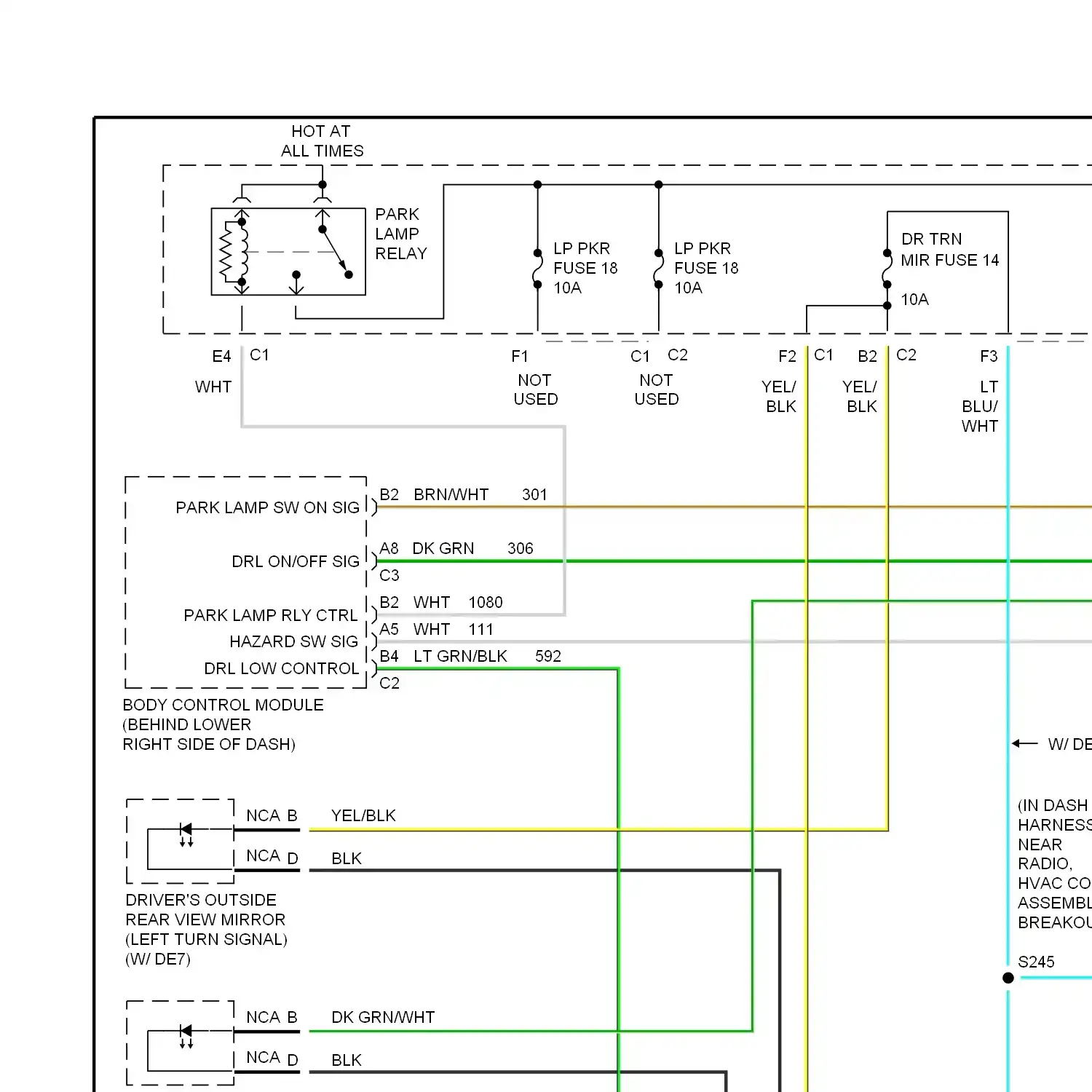Click the relay switch contact symbol
Image resolution: width=1092 pixels, height=1092 pixels.
(335, 252)
